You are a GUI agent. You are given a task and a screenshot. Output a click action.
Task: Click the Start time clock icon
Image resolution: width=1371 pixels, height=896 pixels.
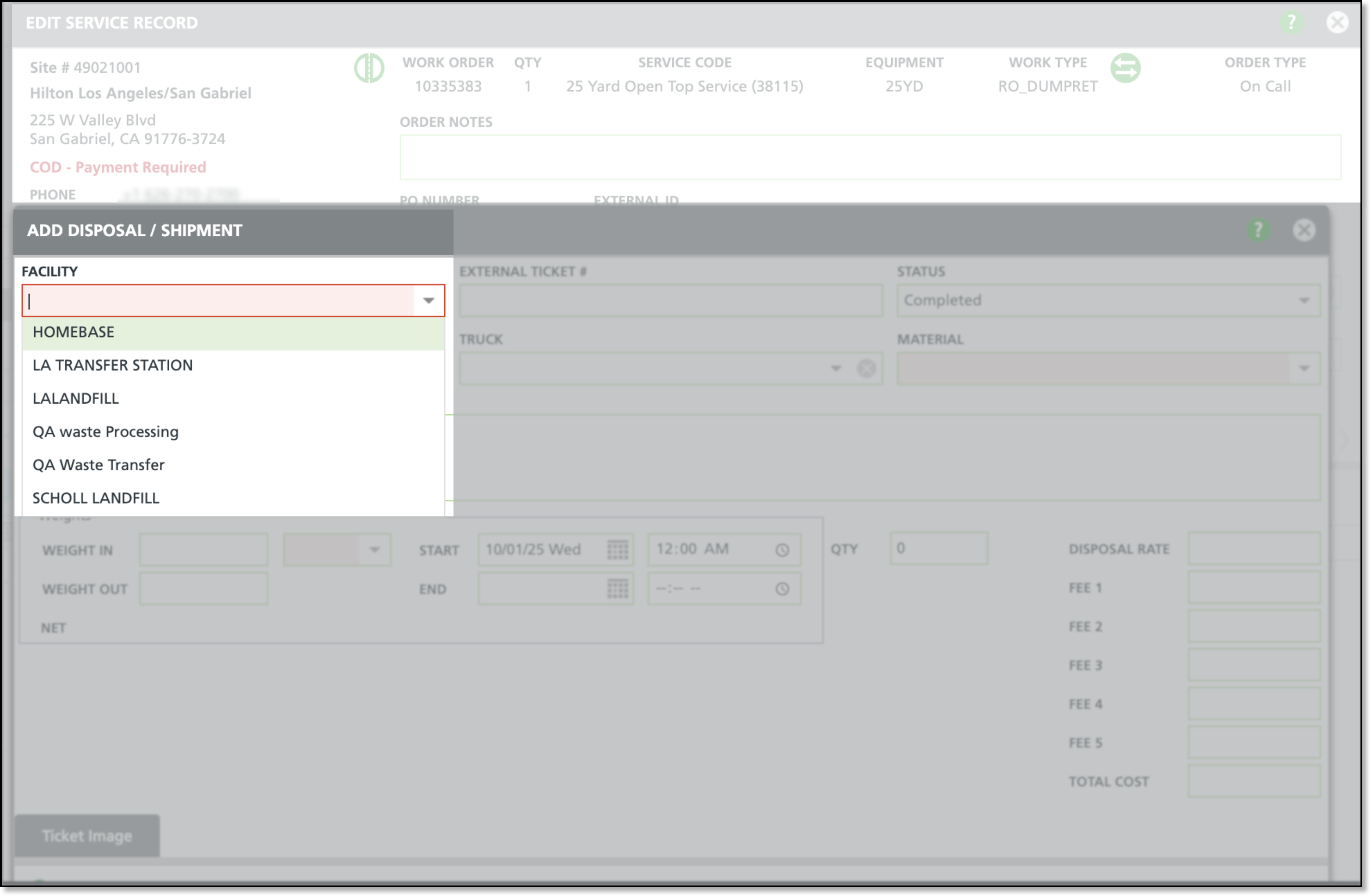coord(782,550)
